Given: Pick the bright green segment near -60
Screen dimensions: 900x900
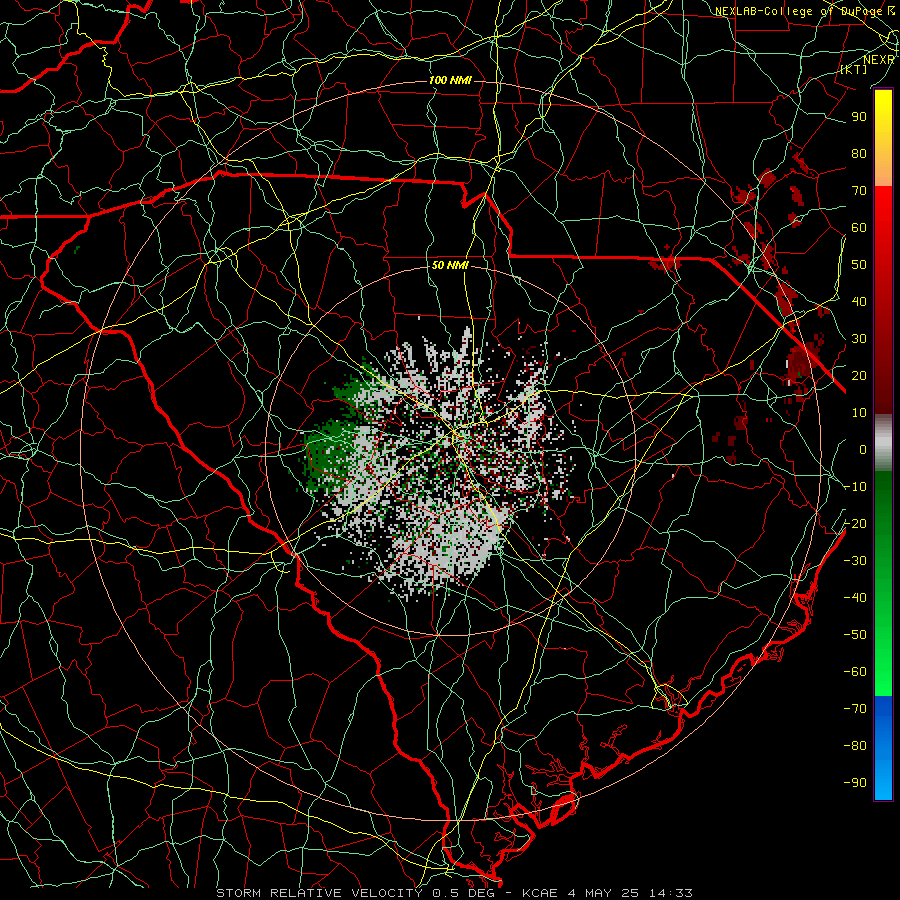Looking at the screenshot, I should pyautogui.click(x=883, y=672).
